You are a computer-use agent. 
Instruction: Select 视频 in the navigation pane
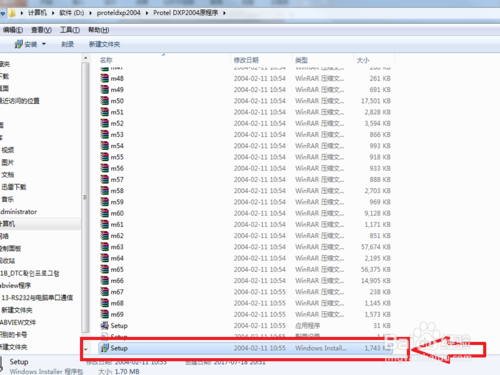click(x=8, y=150)
